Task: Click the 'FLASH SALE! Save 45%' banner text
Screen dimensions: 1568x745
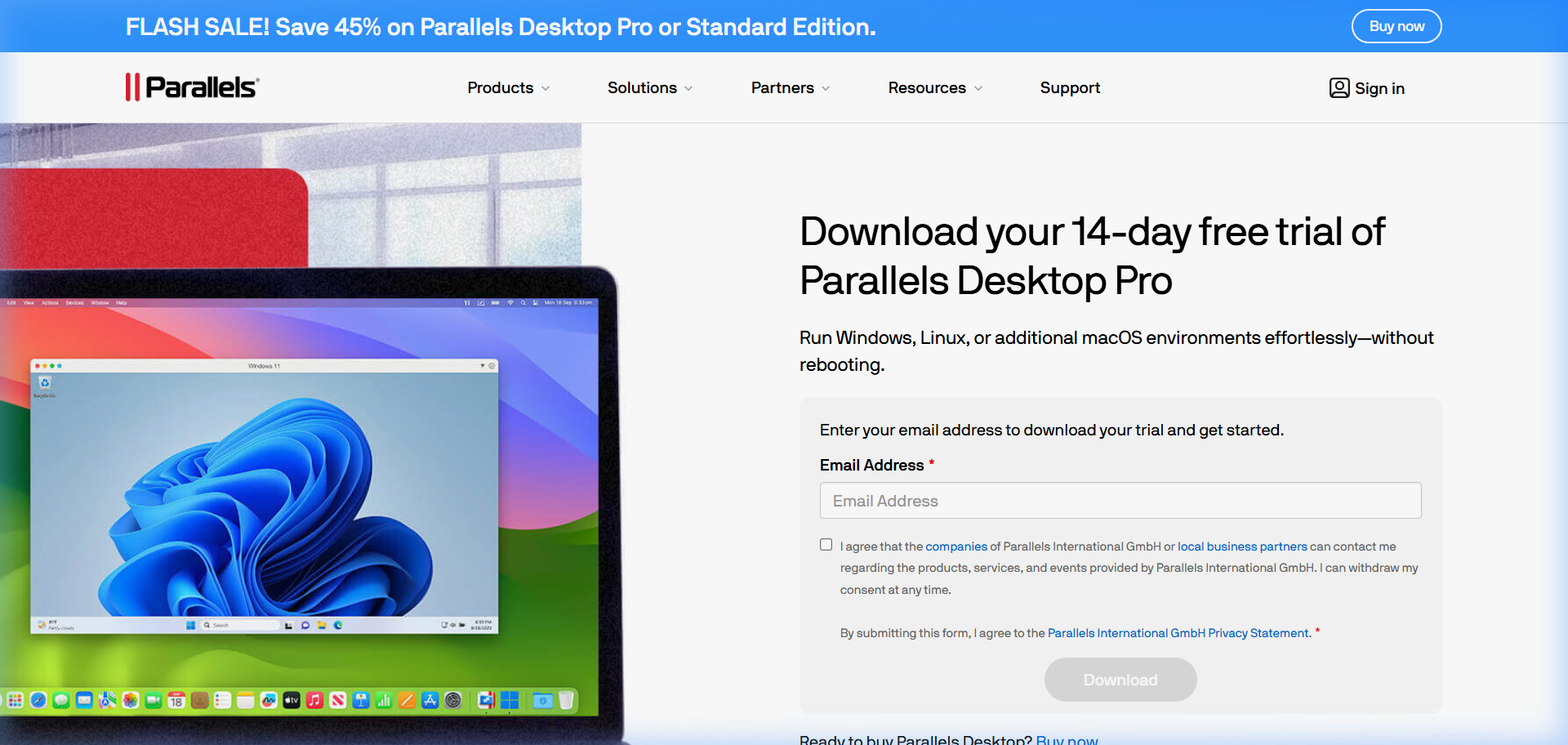Action: point(501,27)
